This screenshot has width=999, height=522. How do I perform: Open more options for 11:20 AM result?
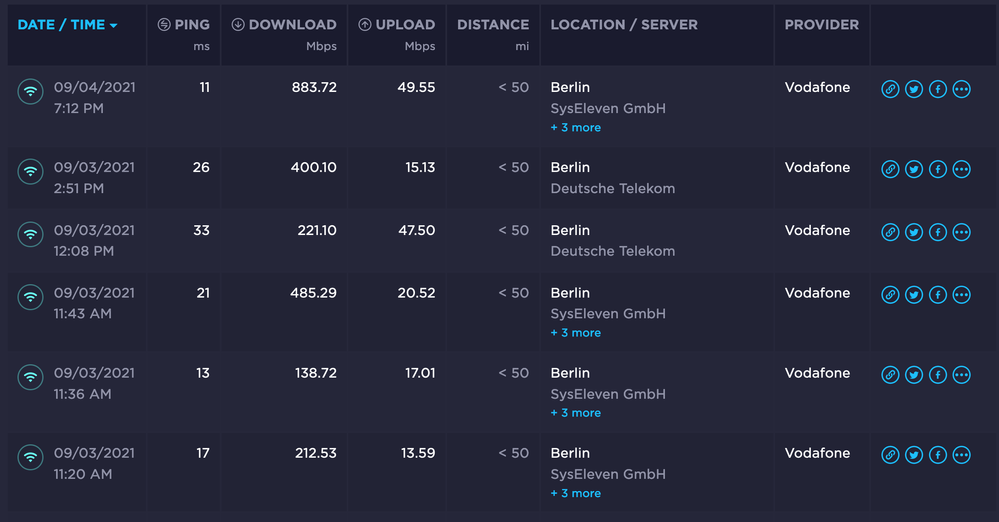pos(962,455)
